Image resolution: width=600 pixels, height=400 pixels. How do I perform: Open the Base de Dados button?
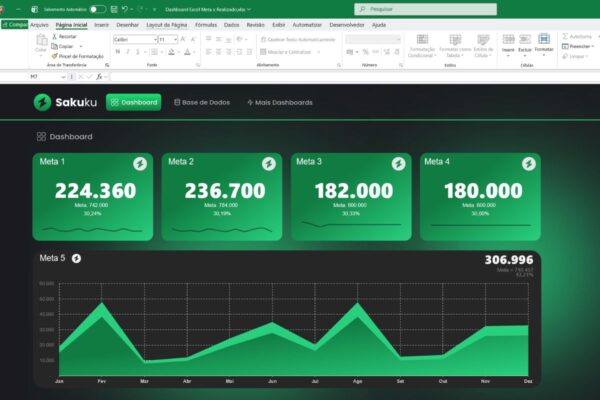[x=202, y=102]
